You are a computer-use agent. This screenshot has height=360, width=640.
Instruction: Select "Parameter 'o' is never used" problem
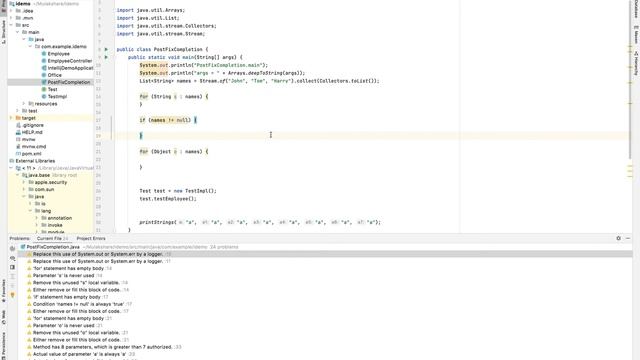click(x=63, y=325)
